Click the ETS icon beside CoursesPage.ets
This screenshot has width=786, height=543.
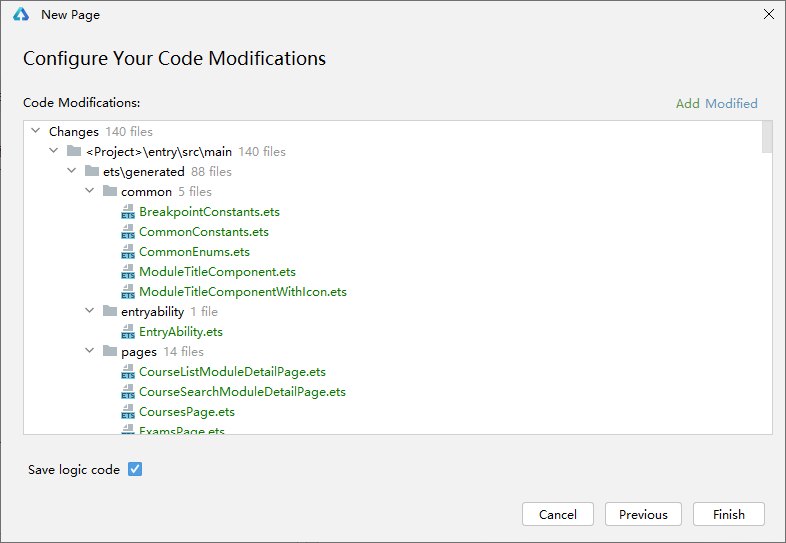coord(128,412)
